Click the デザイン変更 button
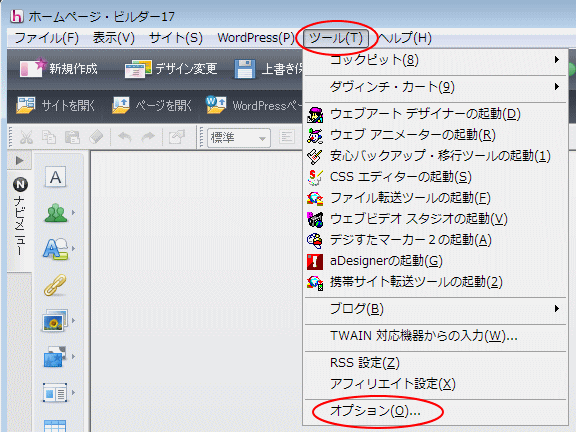The height and width of the screenshot is (432, 576). [x=171, y=68]
